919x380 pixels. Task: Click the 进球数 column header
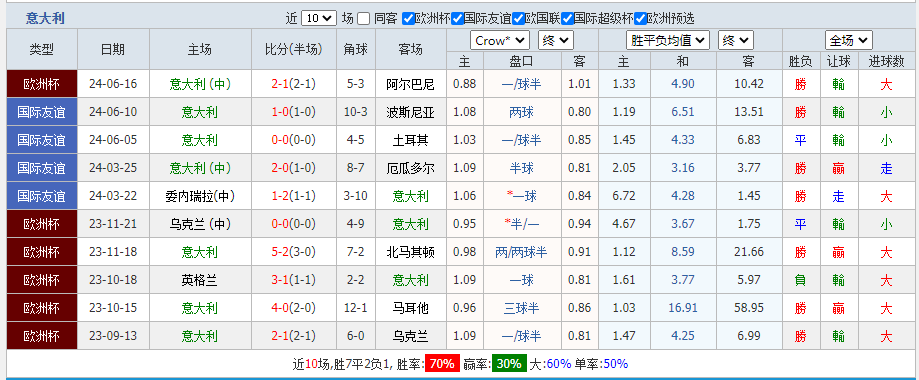click(886, 61)
